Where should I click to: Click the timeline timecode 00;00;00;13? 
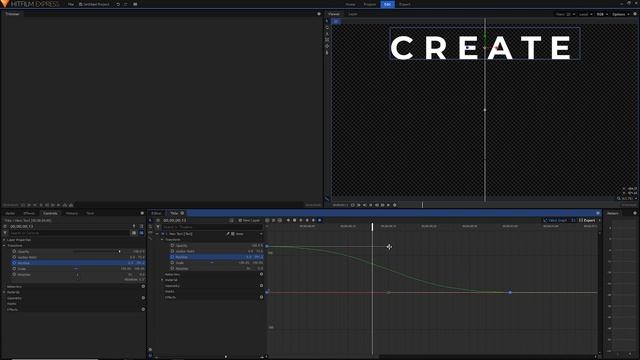click(175, 220)
